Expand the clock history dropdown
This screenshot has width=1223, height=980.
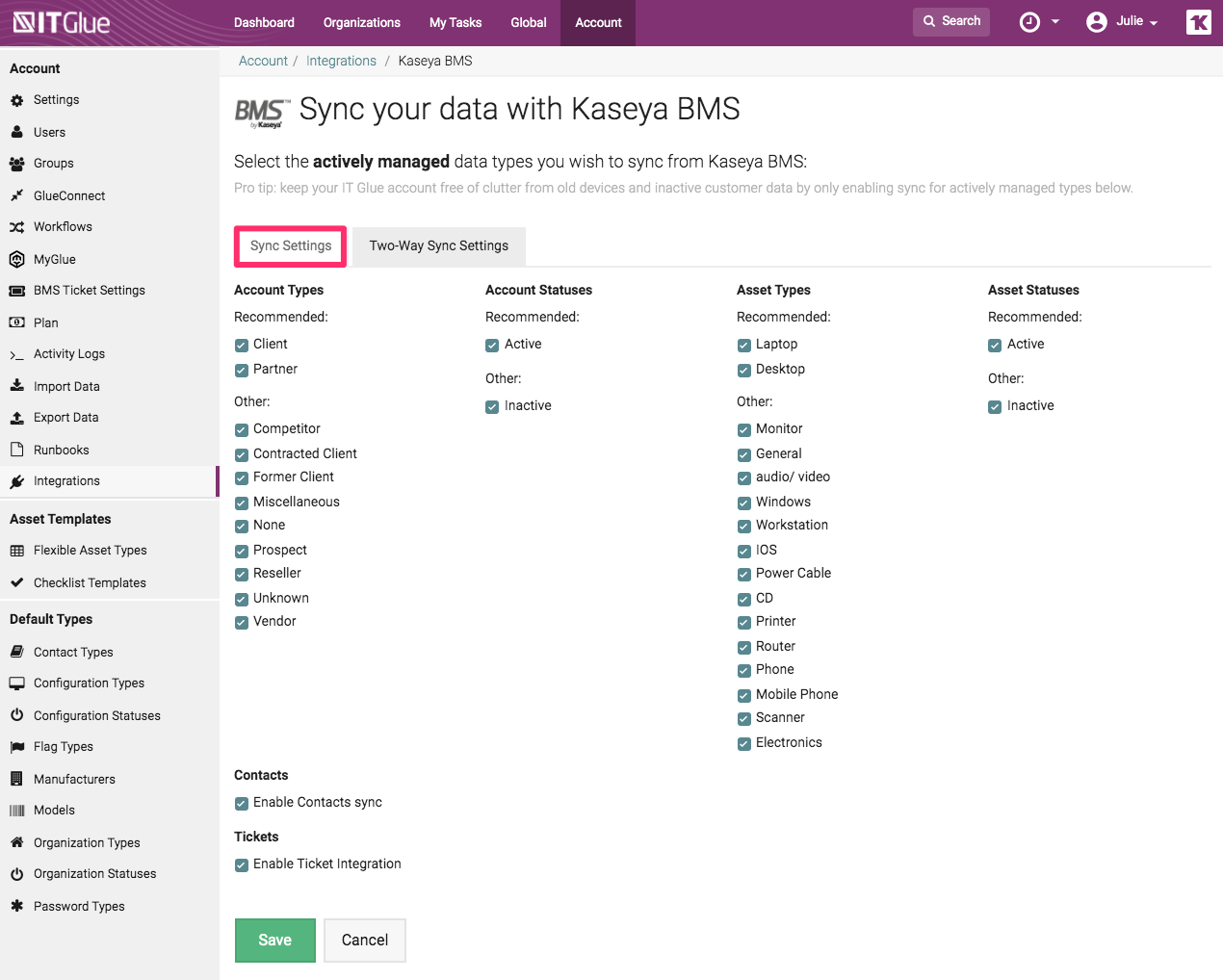pyautogui.click(x=1040, y=22)
